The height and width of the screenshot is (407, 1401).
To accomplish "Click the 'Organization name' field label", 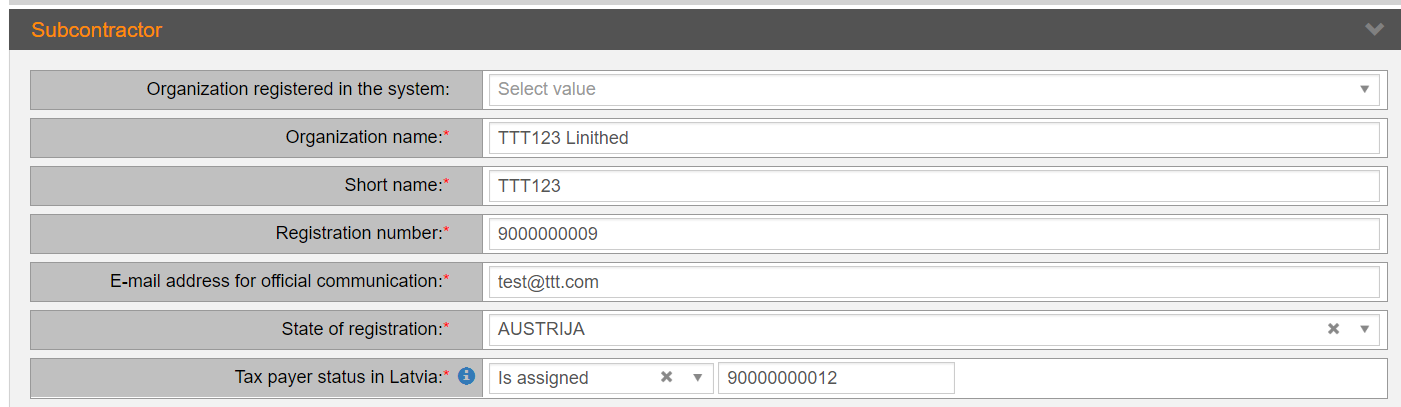I will 364,138.
